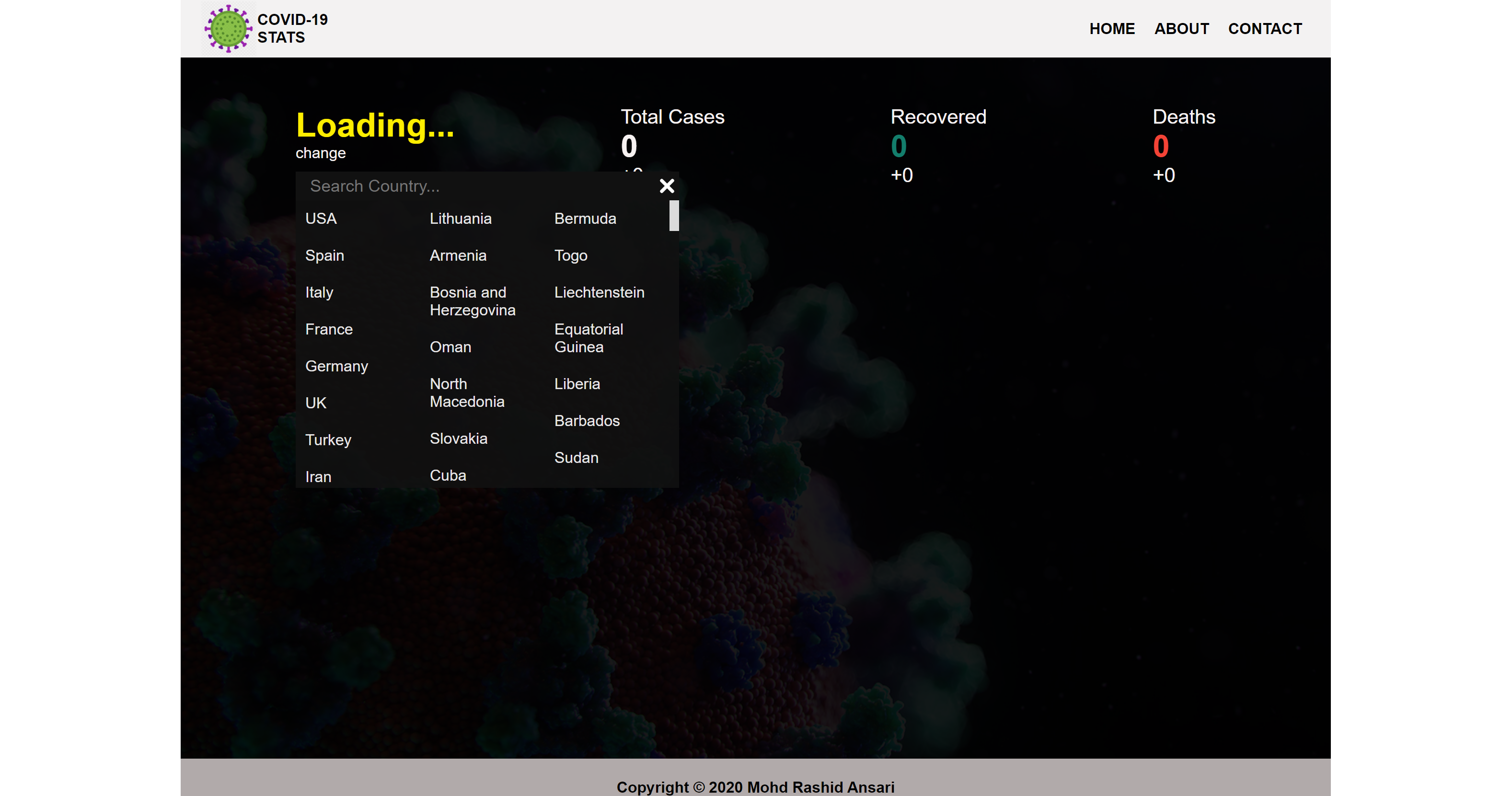Pick Germany in the country list

coord(336,366)
